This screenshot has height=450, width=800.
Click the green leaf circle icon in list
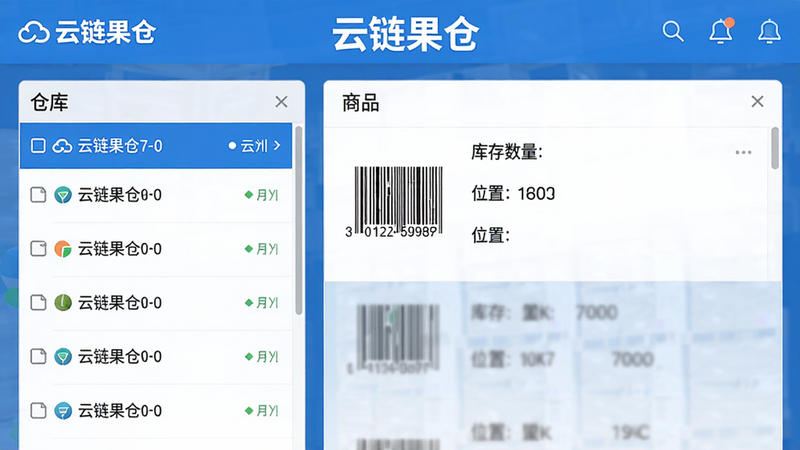63,303
